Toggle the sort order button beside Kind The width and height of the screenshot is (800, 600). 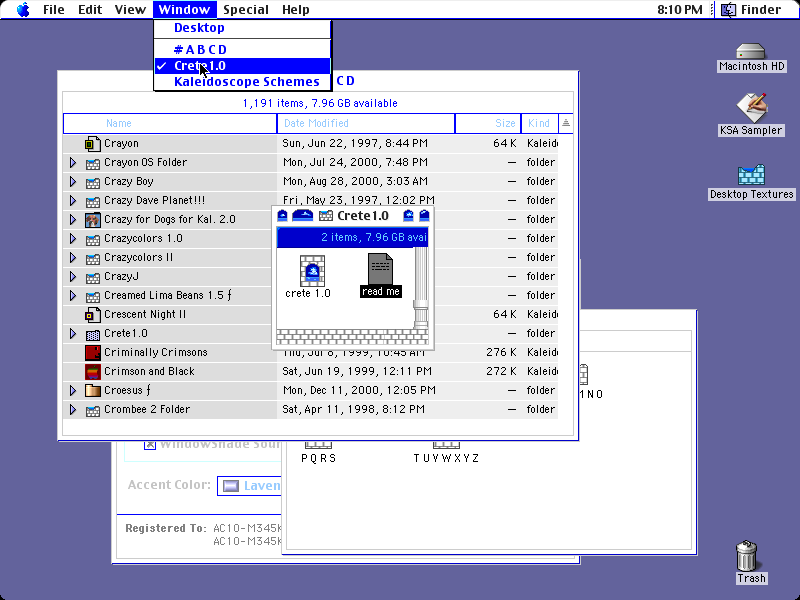coord(566,123)
